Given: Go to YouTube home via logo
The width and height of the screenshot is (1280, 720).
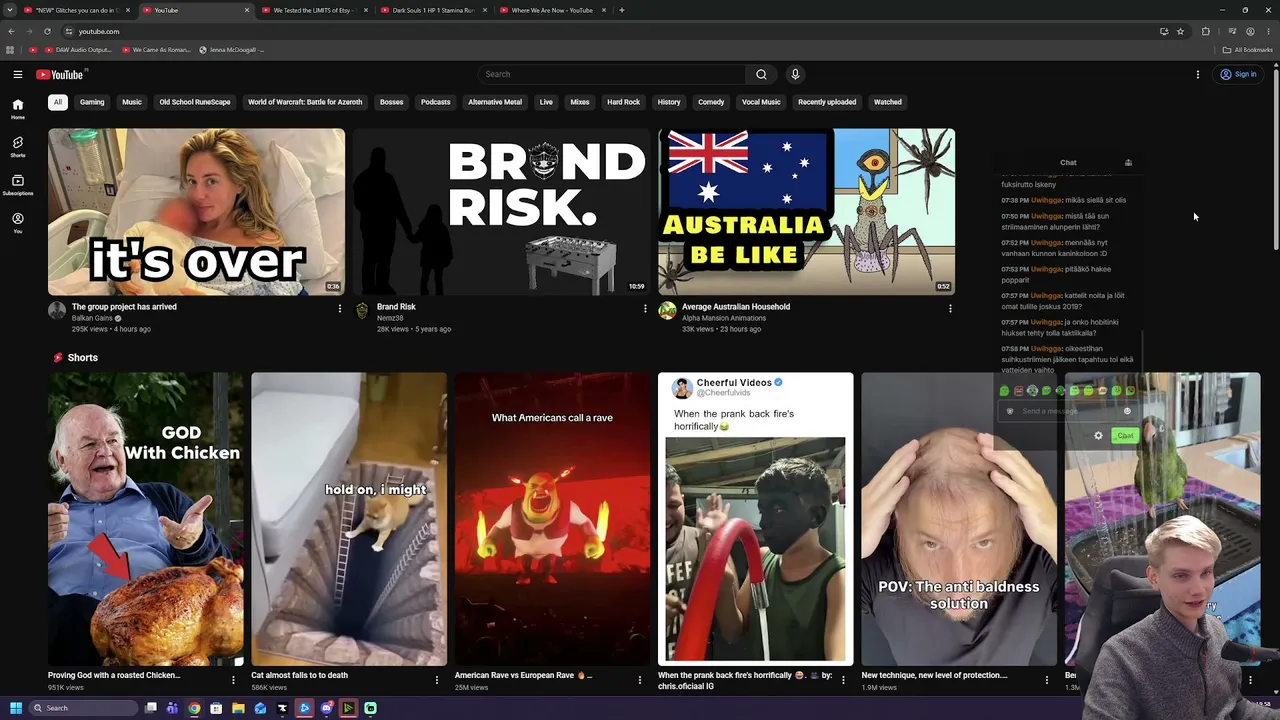Looking at the screenshot, I should pos(62,74).
